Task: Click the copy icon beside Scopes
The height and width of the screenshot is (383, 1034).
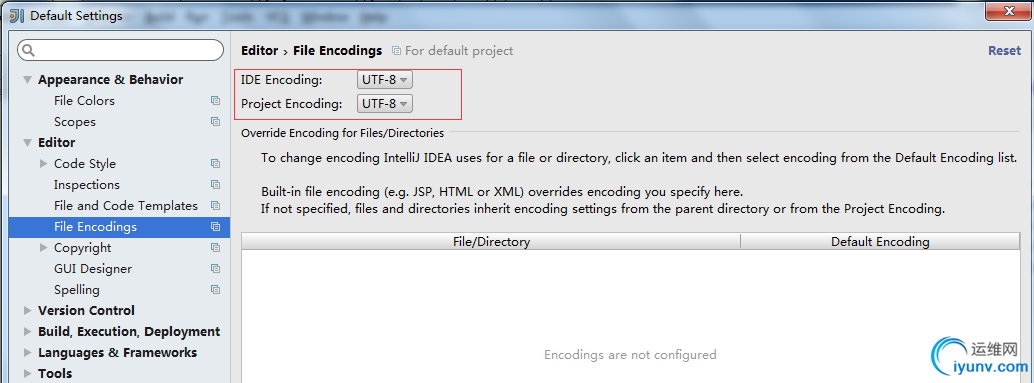Action: click(x=215, y=122)
